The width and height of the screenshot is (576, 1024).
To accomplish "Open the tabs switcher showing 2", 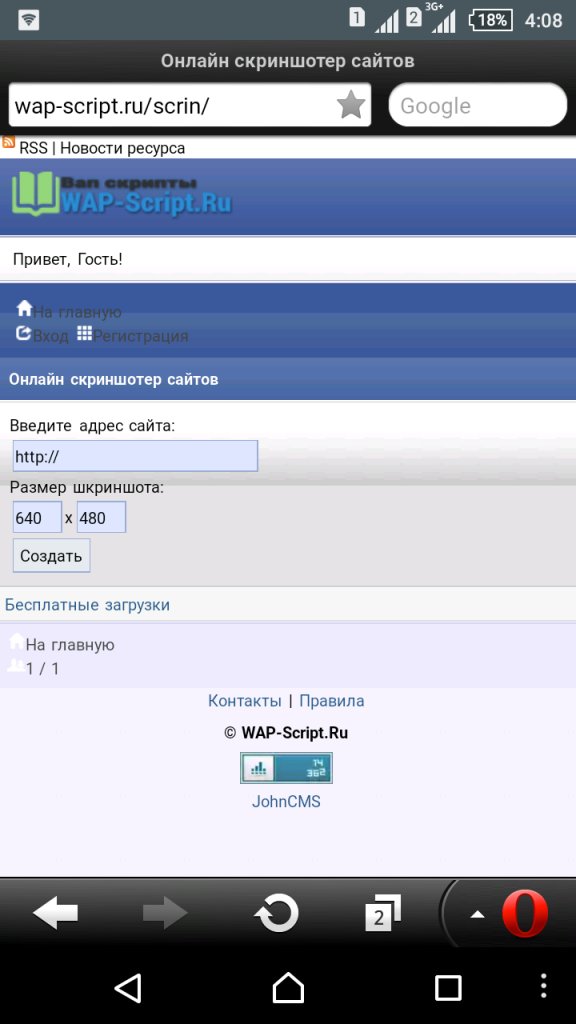I will pyautogui.click(x=382, y=913).
